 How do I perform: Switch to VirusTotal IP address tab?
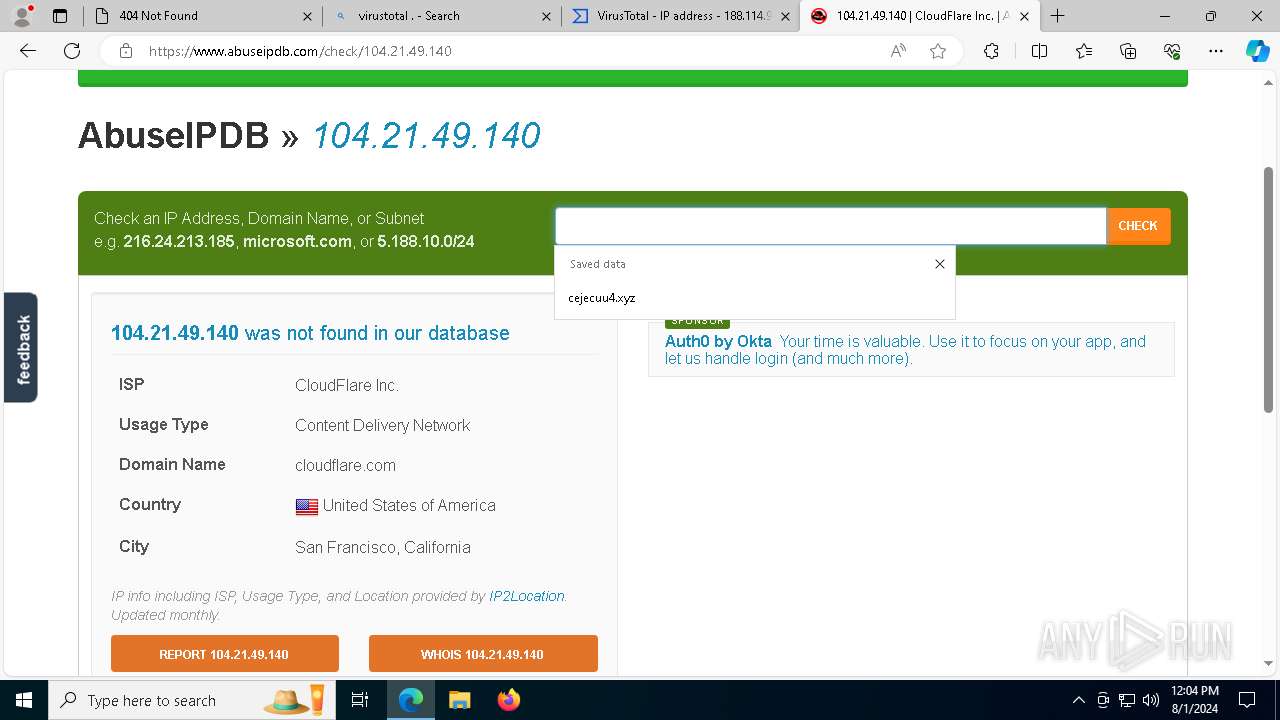point(680,16)
